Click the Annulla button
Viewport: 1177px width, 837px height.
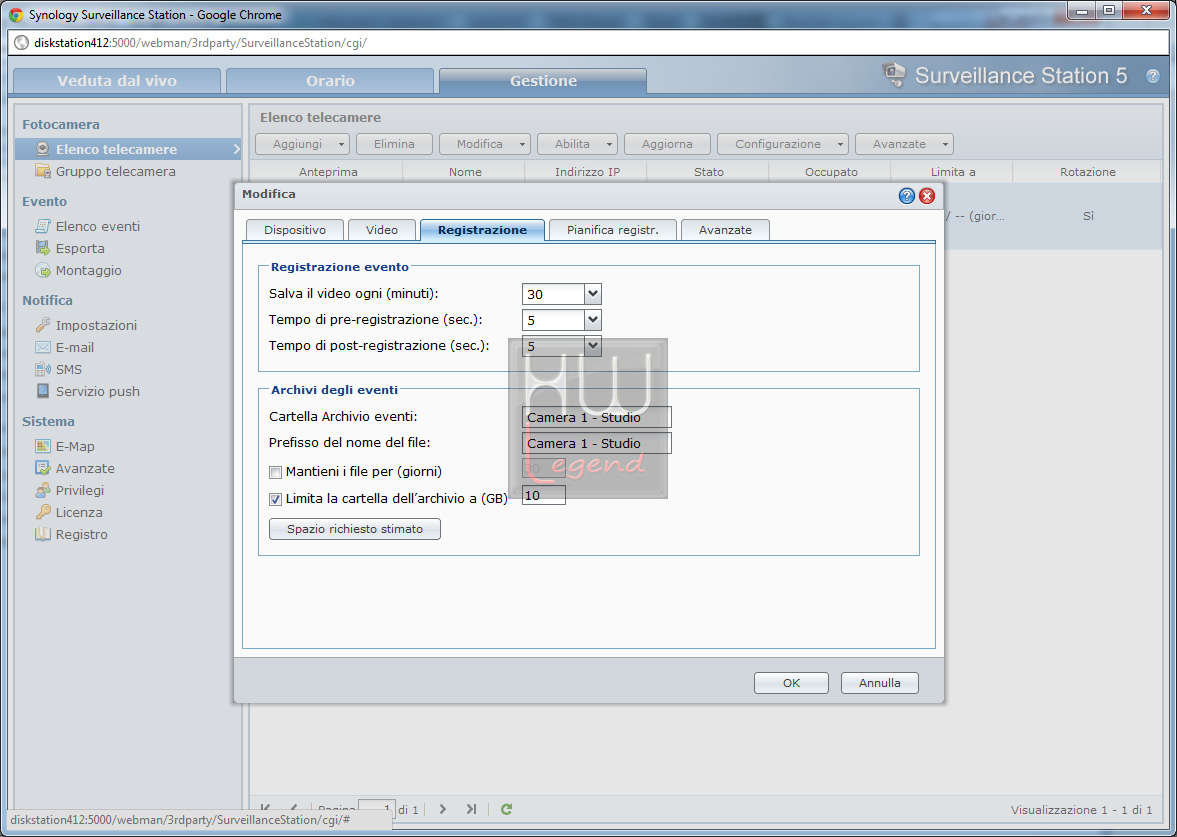tap(880, 683)
